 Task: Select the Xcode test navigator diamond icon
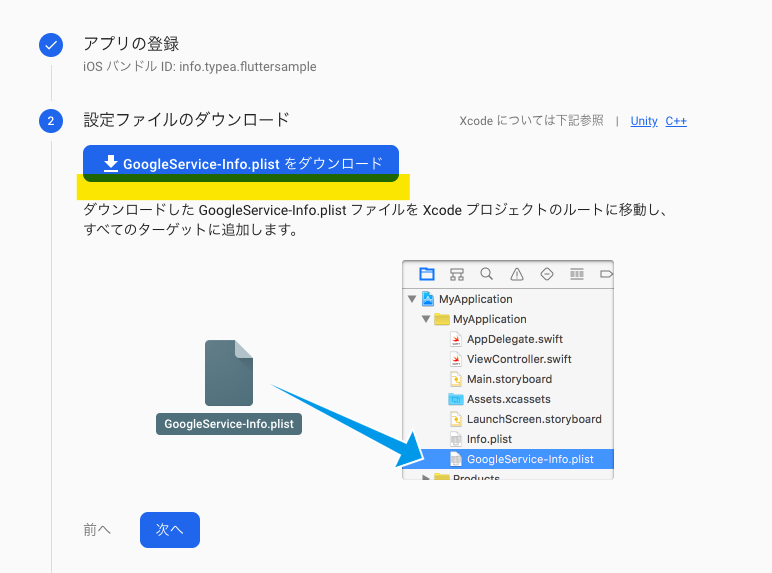coord(547,274)
